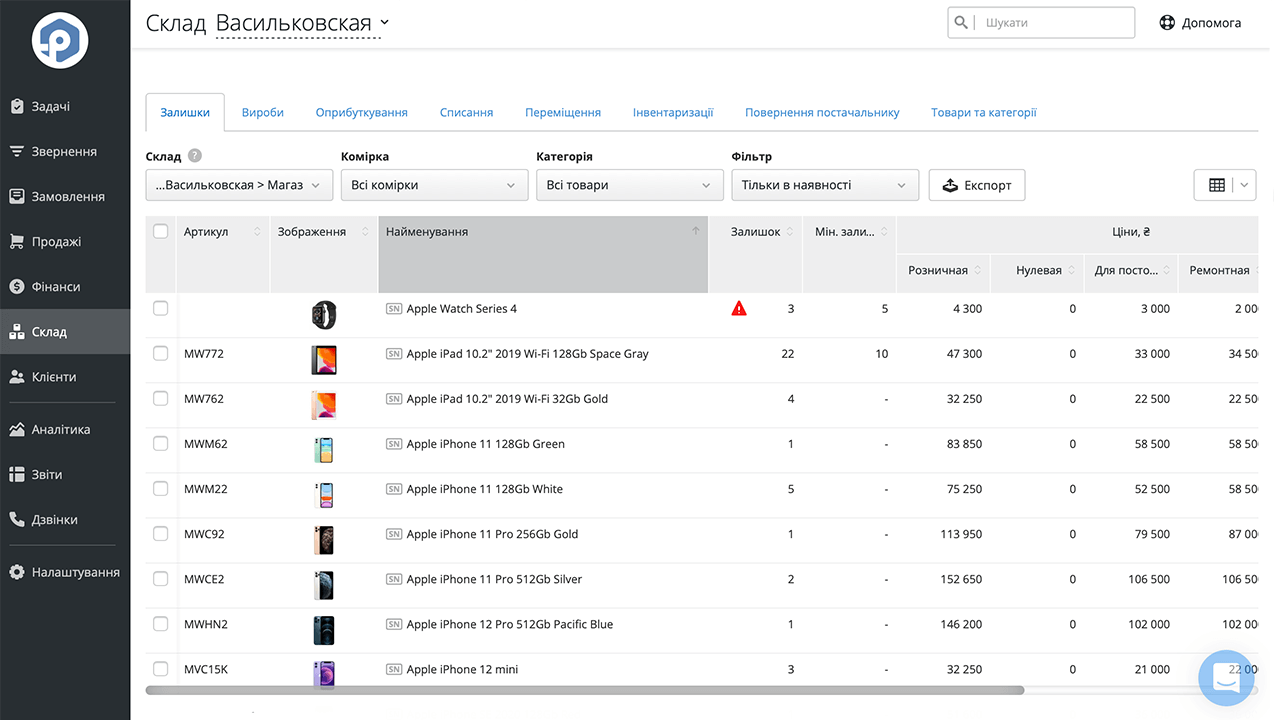Switch to the Вироби tab
Screen dimensions: 1280x720
263,112
